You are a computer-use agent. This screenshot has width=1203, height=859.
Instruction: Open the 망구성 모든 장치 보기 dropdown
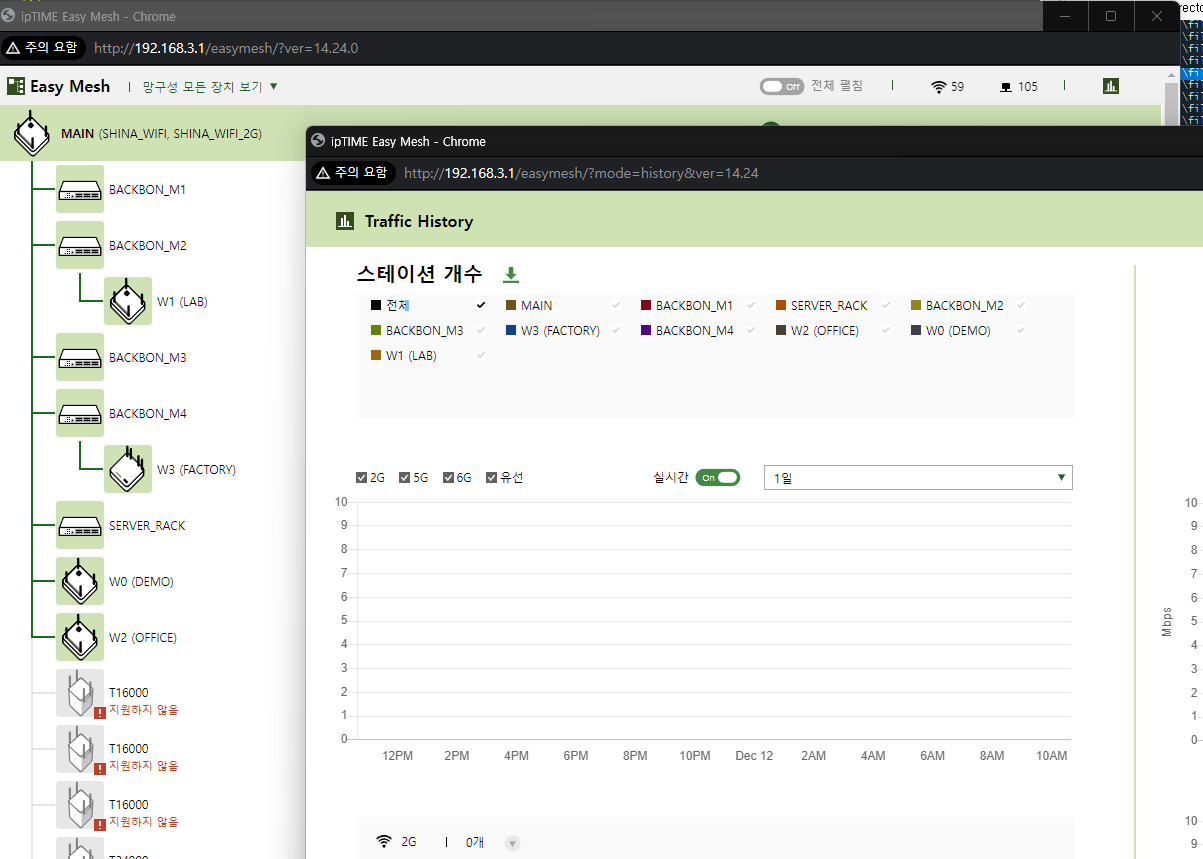[210, 87]
